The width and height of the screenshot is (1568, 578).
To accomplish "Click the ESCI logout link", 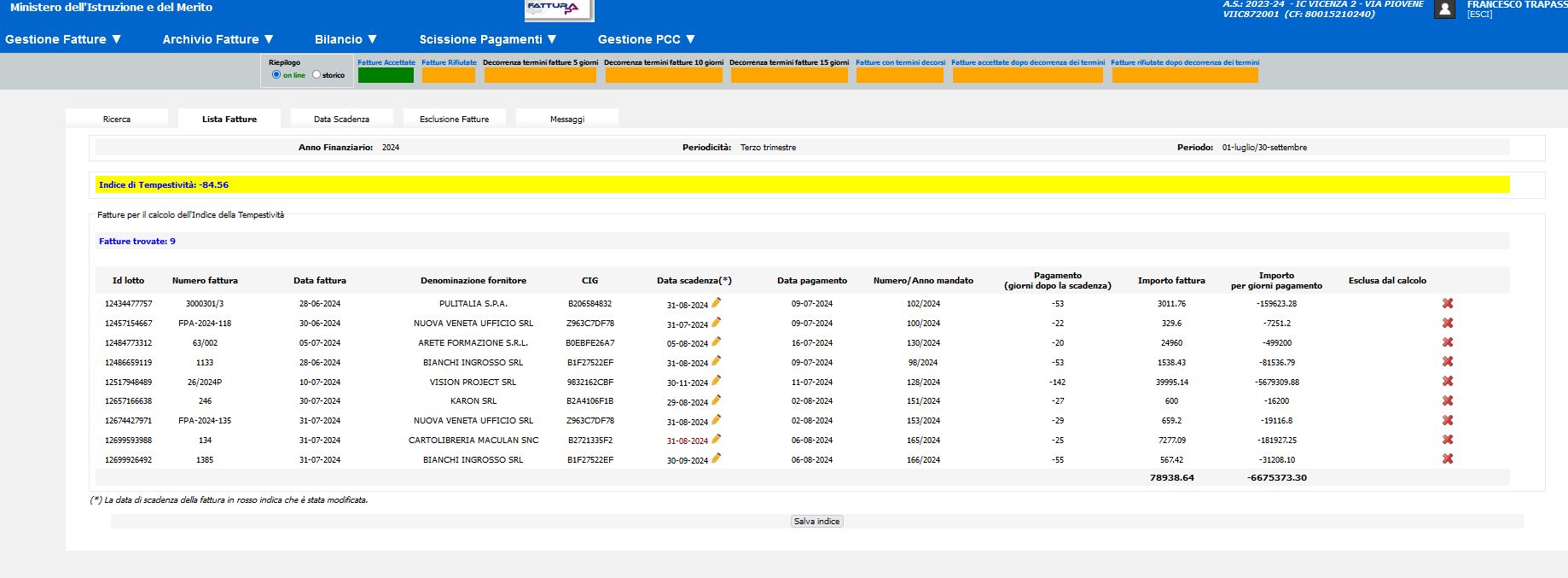I will point(1479,15).
